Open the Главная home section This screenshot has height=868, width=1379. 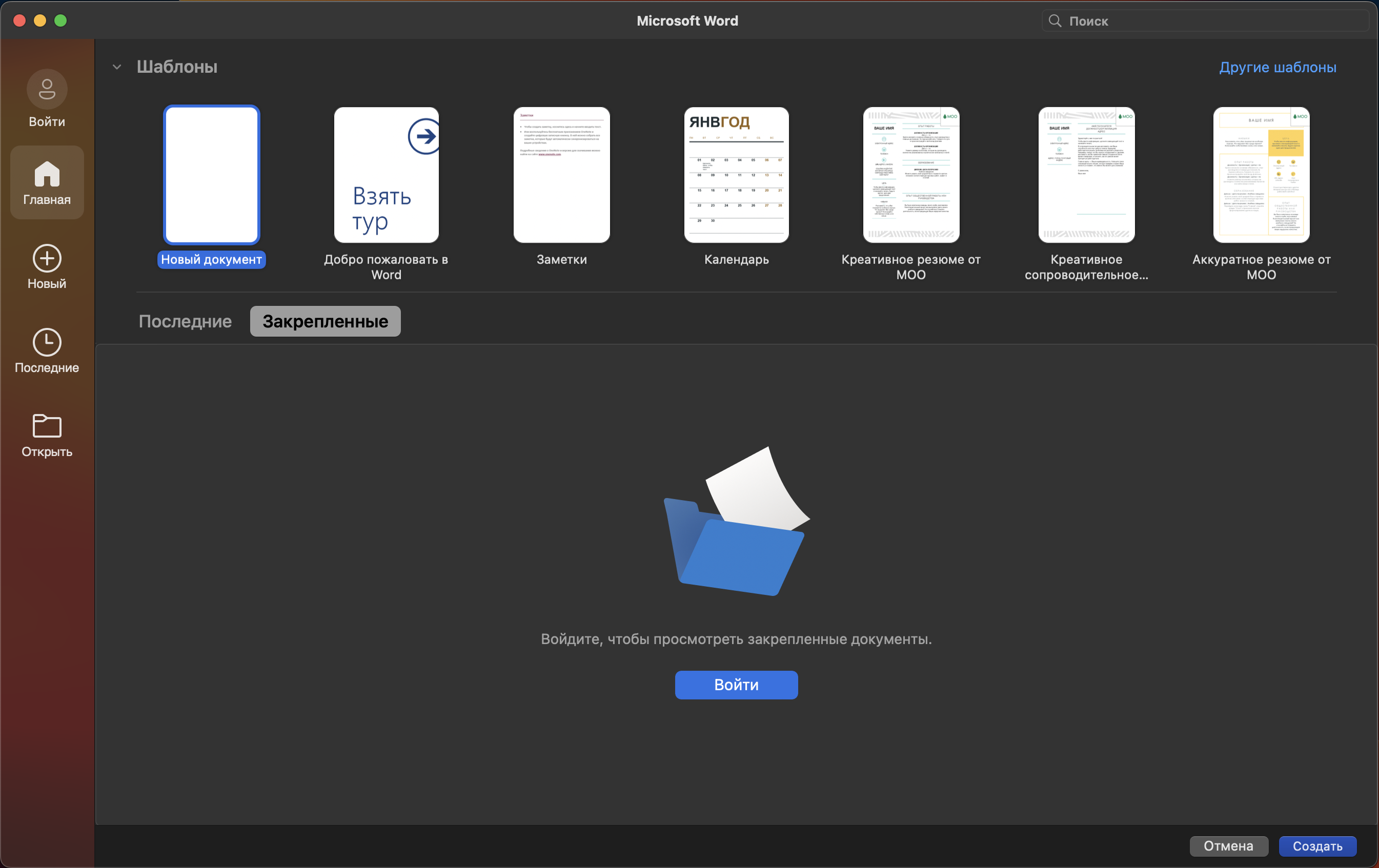tap(47, 182)
